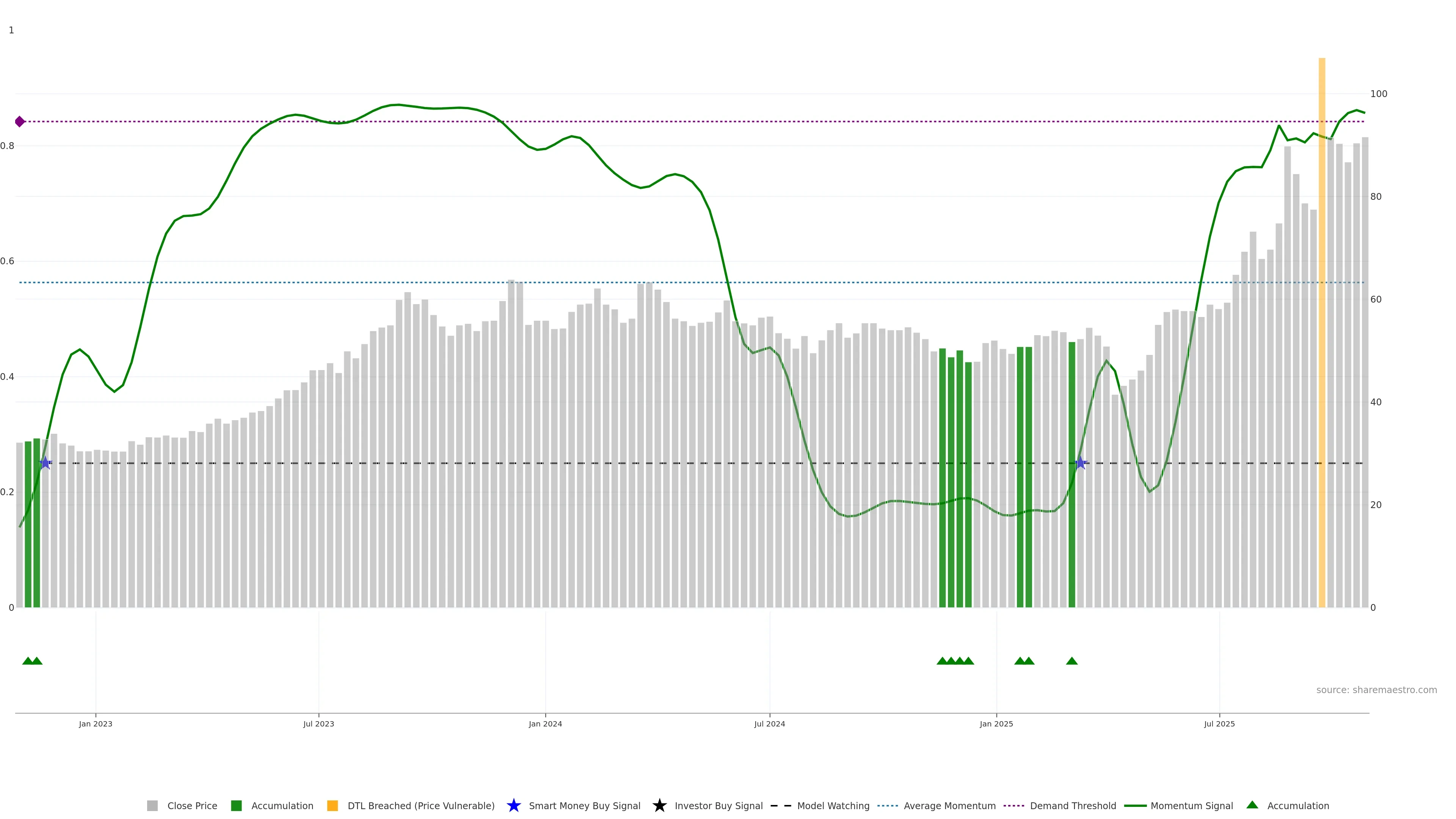Image resolution: width=1456 pixels, height=819 pixels.
Task: Toggle the Demand Threshold legend label
Action: [x=1073, y=805]
